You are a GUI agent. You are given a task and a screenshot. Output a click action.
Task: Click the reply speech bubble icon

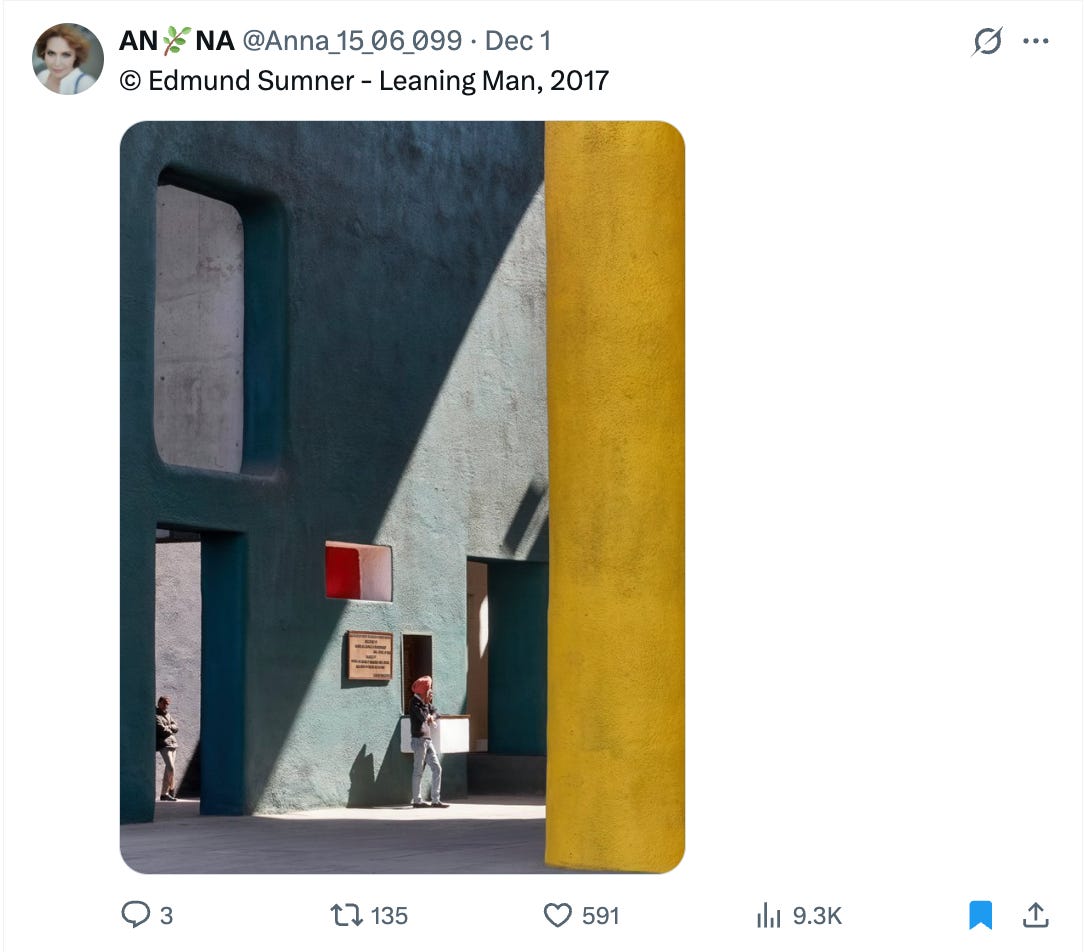(x=136, y=915)
